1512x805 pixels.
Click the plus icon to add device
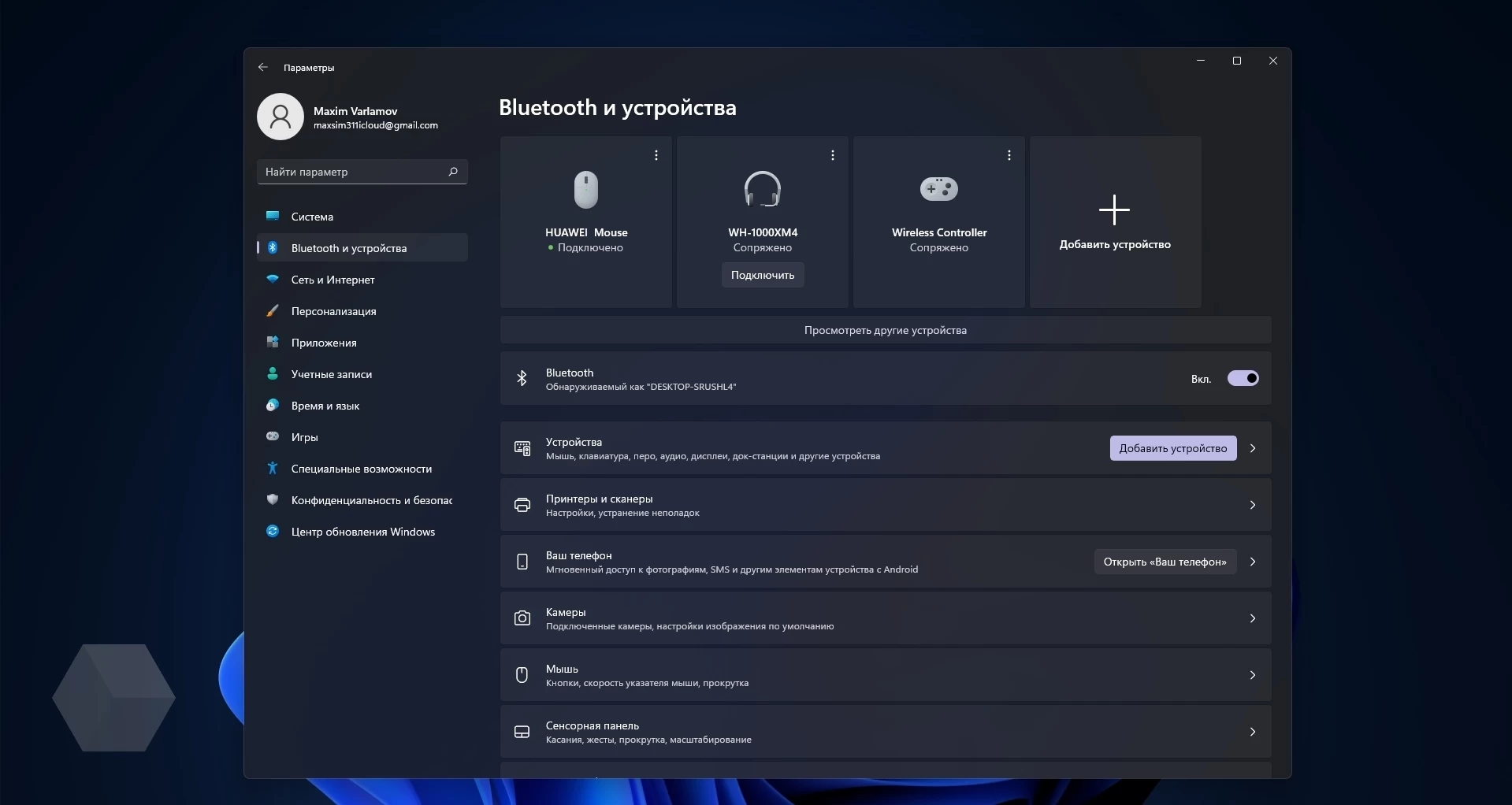pyautogui.click(x=1115, y=210)
